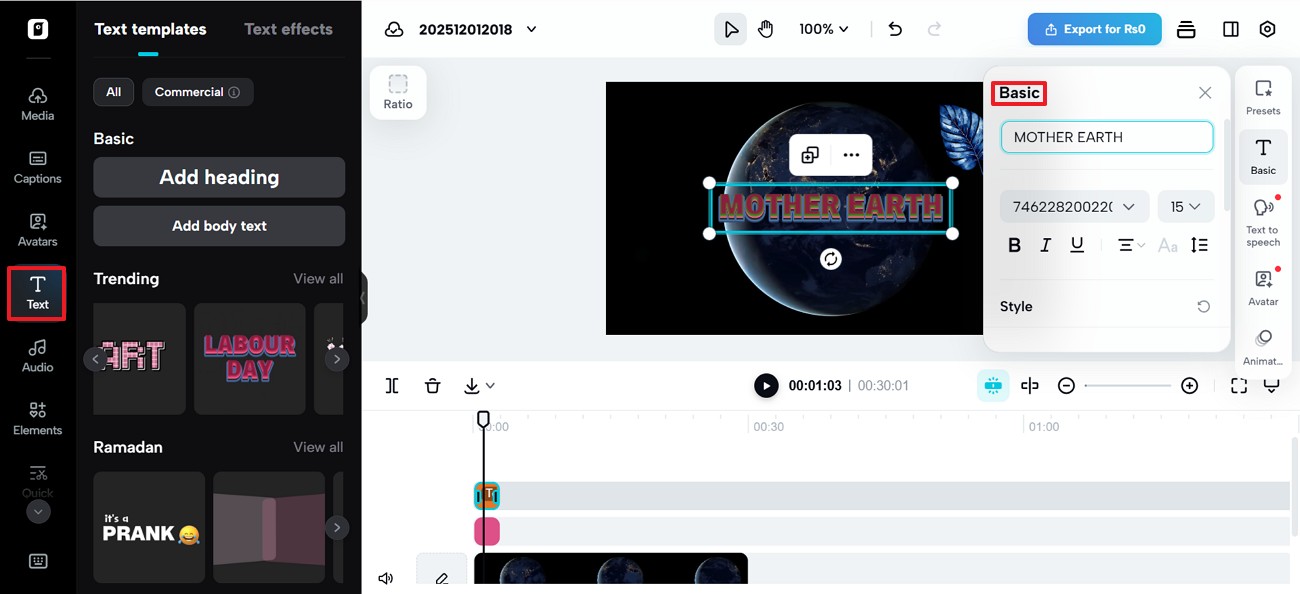The image size is (1300, 594).
Task: Switch to the Text effects tab
Action: pyautogui.click(x=288, y=29)
